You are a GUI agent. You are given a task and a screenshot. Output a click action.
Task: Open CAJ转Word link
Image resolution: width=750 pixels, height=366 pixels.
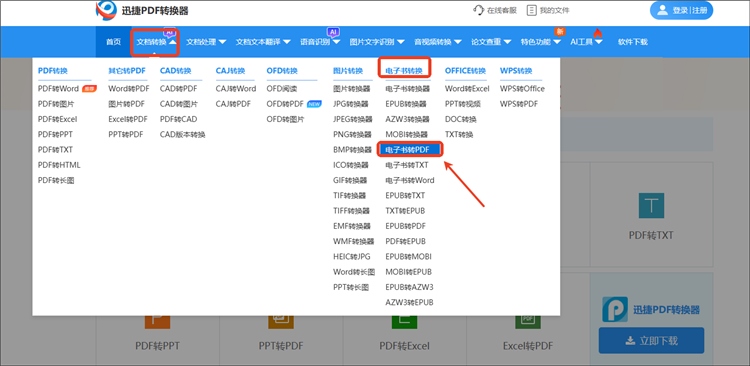(236, 89)
